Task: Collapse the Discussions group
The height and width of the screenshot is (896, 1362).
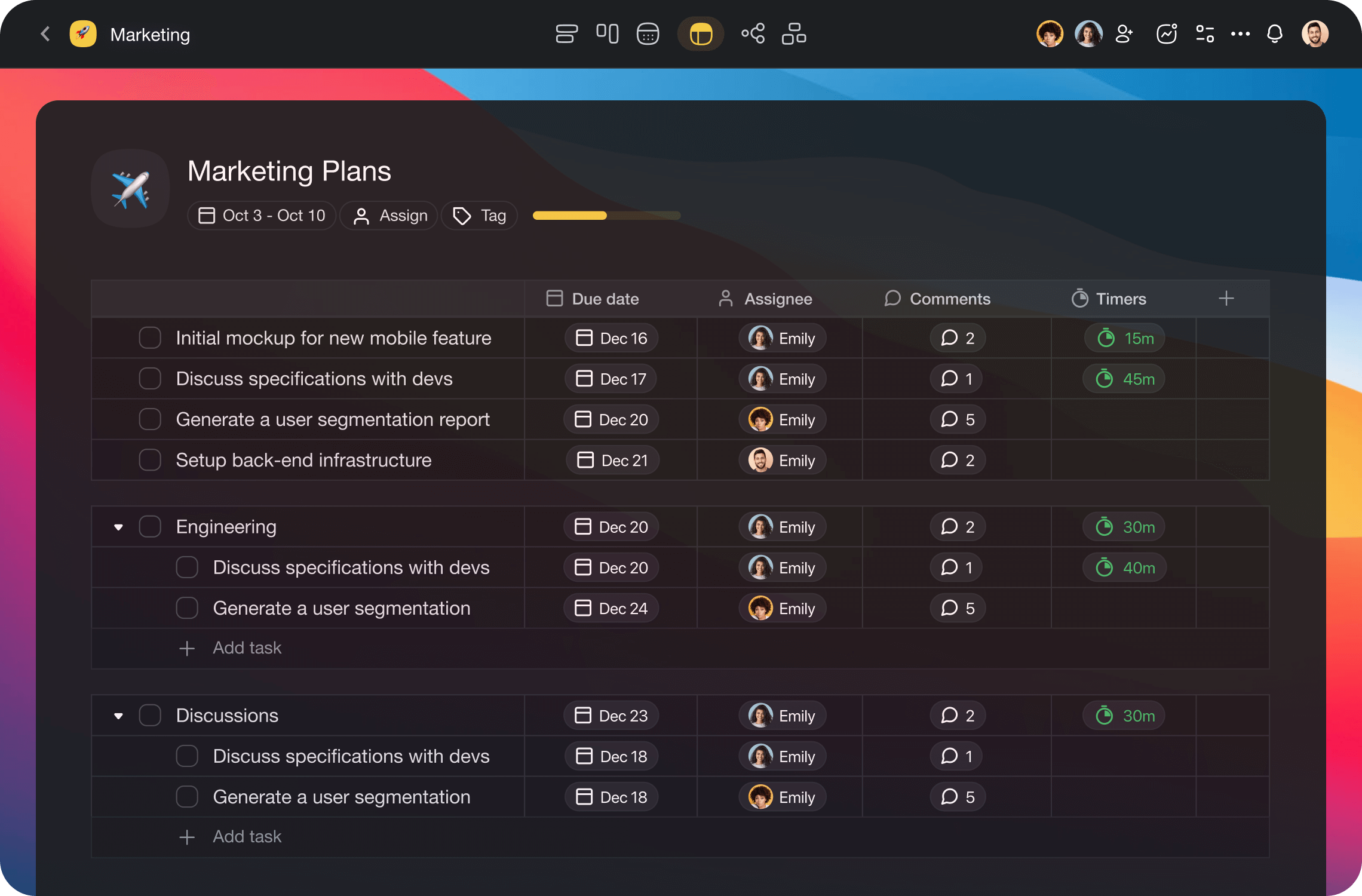Action: tap(118, 716)
